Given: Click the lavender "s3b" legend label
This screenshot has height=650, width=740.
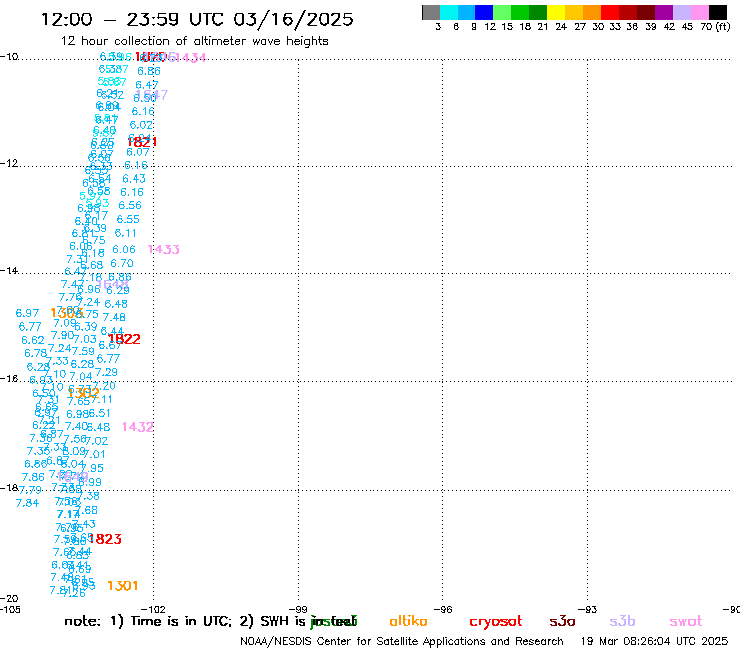Looking at the screenshot, I should click(x=622, y=621).
